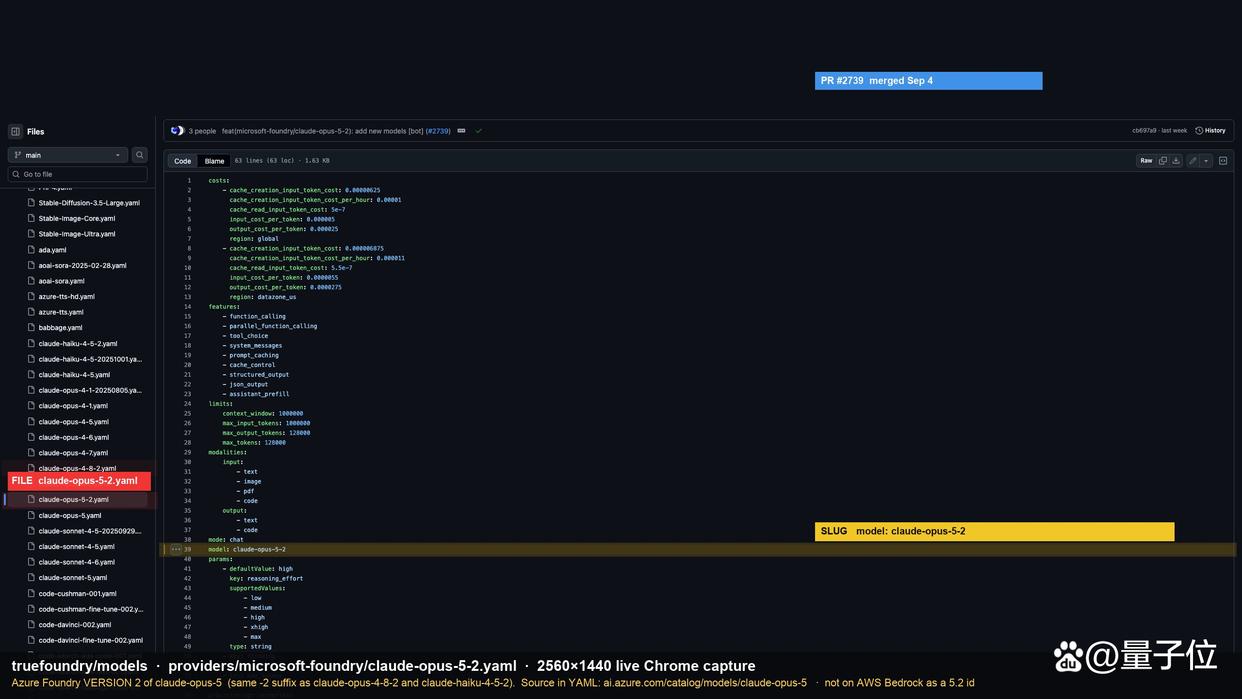
Task: Open more edit options dropdown arrow
Action: point(1206,160)
